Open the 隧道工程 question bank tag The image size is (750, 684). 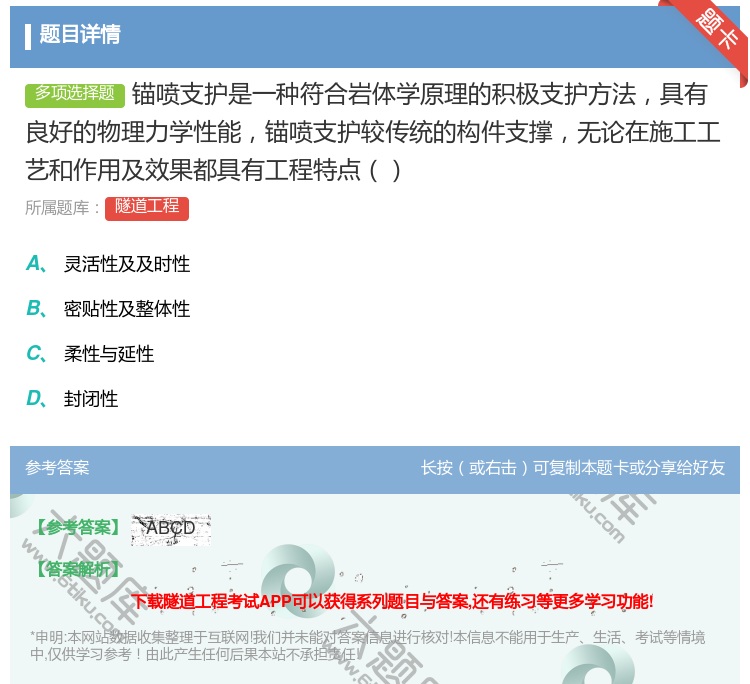point(147,208)
